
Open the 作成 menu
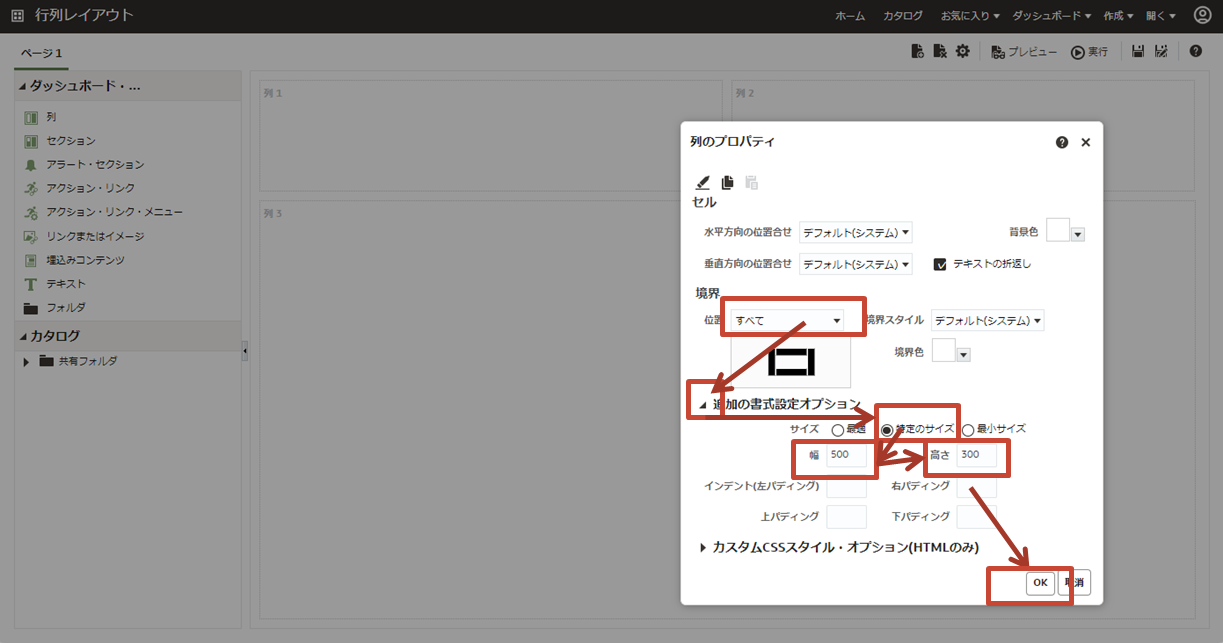pos(1119,16)
